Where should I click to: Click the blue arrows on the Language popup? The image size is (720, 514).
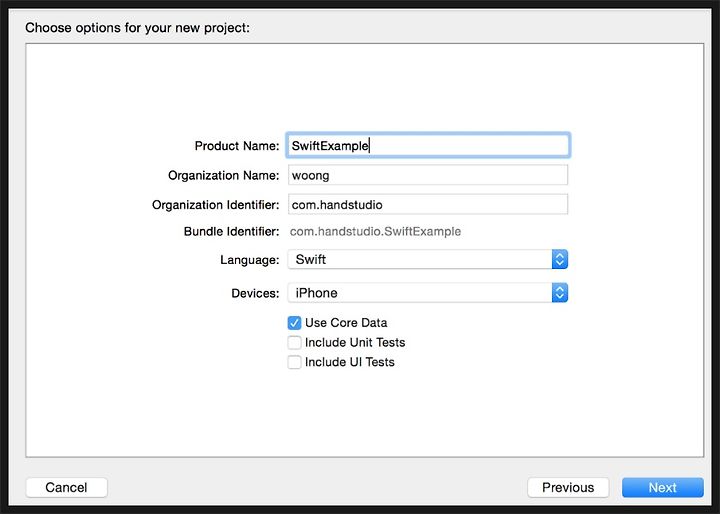tap(559, 260)
